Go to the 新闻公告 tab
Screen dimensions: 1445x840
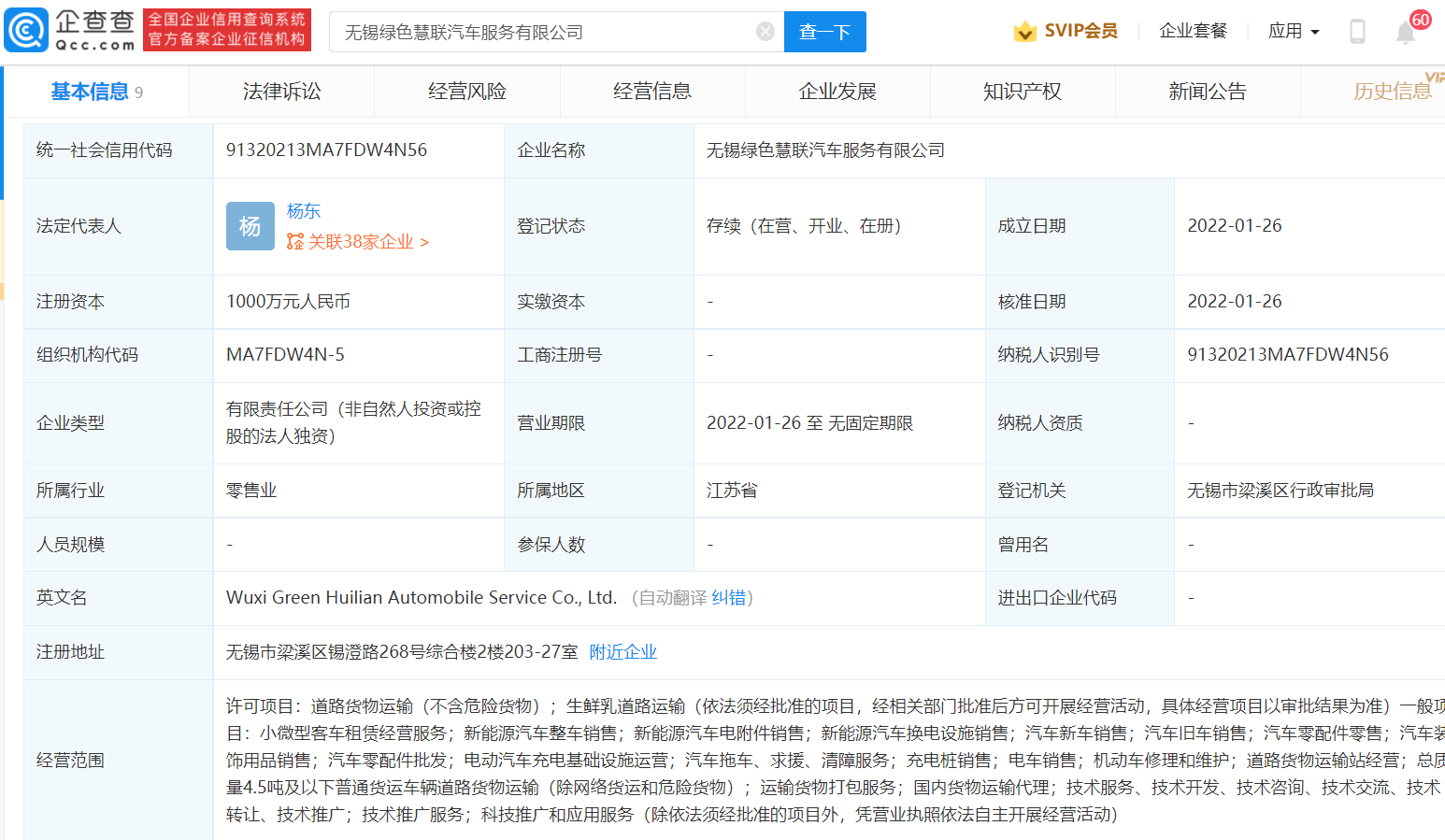pyautogui.click(x=1207, y=92)
